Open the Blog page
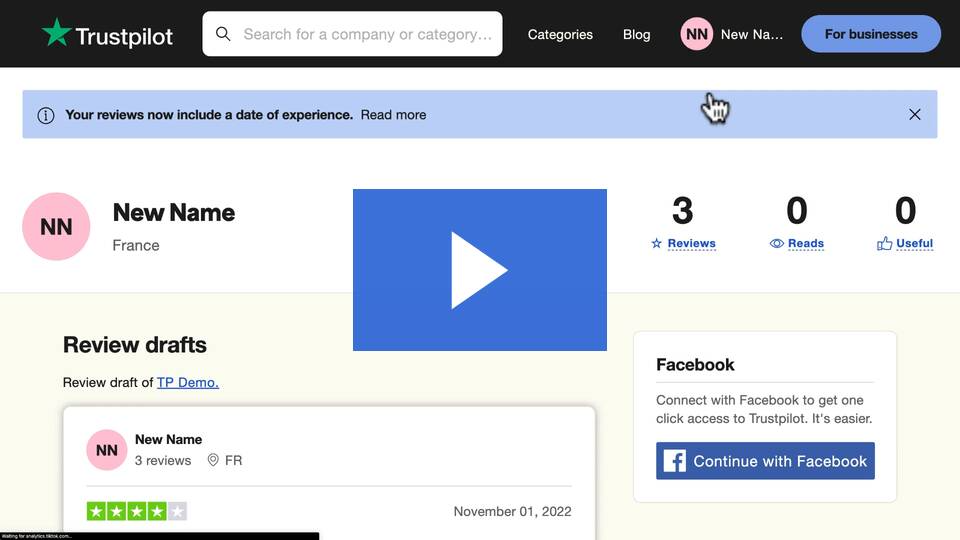Screen dimensions: 960x540 tap(637, 34)
